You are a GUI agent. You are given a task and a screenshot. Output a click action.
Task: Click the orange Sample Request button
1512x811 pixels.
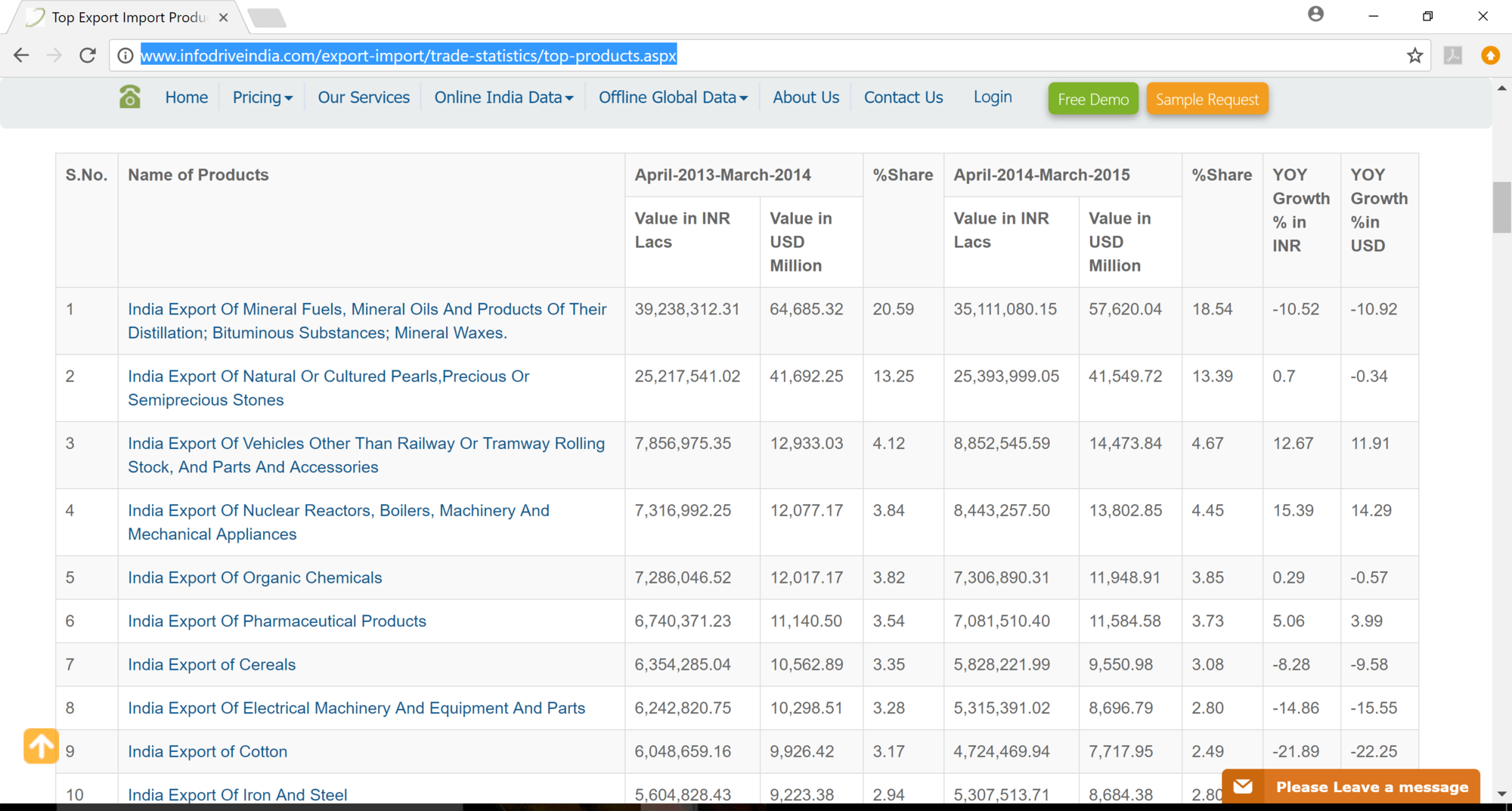[1207, 99]
